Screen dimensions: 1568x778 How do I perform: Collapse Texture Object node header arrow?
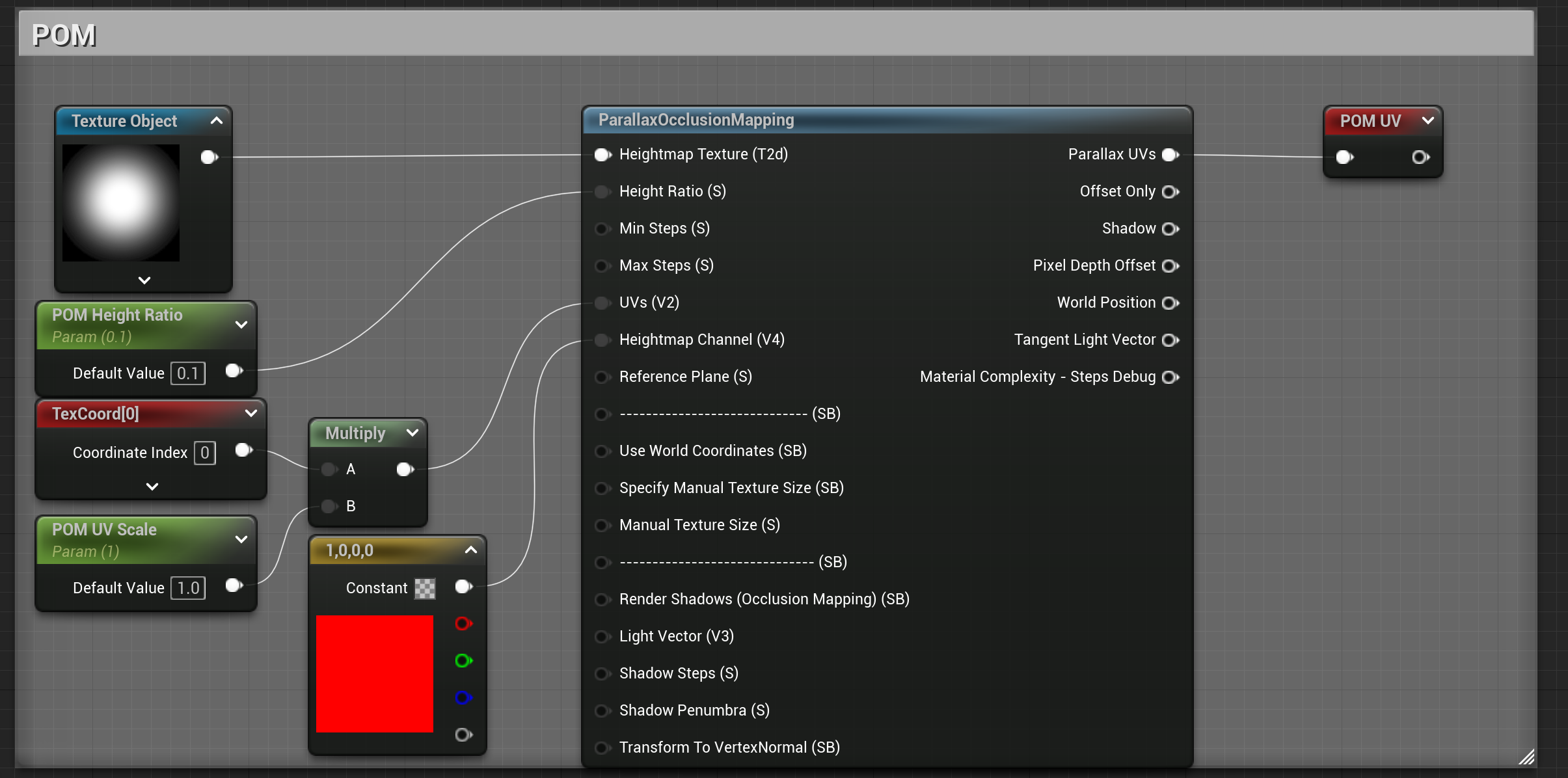(x=217, y=120)
